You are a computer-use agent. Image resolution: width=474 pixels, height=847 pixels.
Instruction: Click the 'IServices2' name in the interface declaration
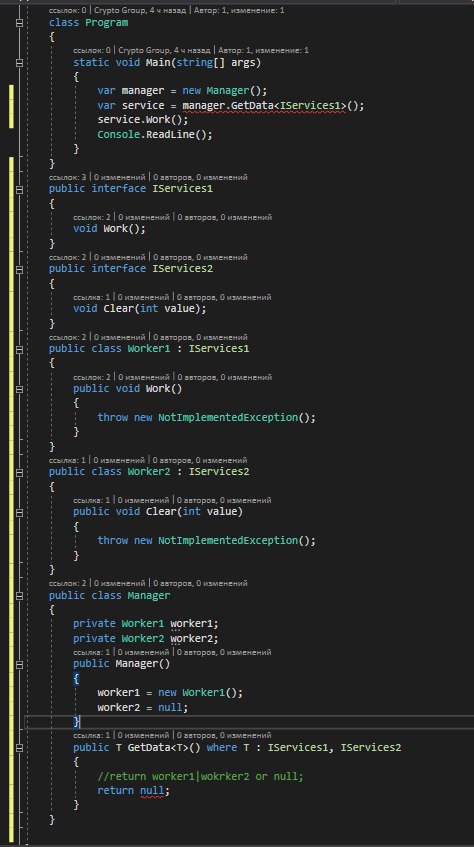[x=182, y=269]
